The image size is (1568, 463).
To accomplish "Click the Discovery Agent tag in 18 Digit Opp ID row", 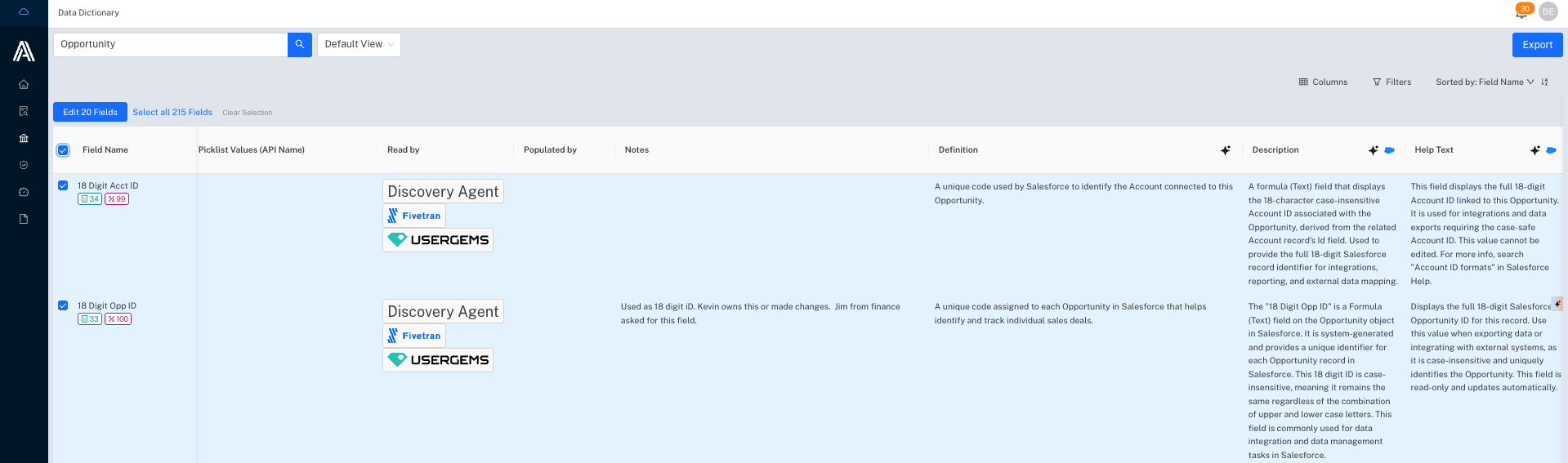I will (x=443, y=311).
